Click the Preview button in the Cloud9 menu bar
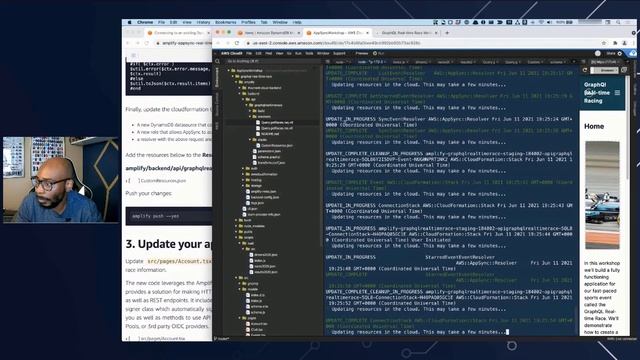This screenshot has width=640, height=360. 362,53
